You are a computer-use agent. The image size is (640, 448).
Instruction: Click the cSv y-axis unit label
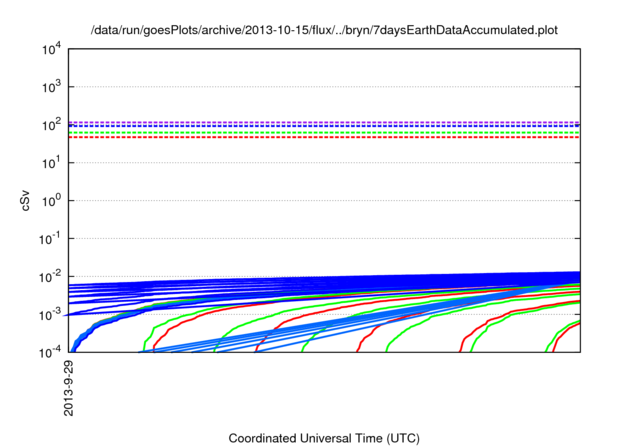point(26,201)
